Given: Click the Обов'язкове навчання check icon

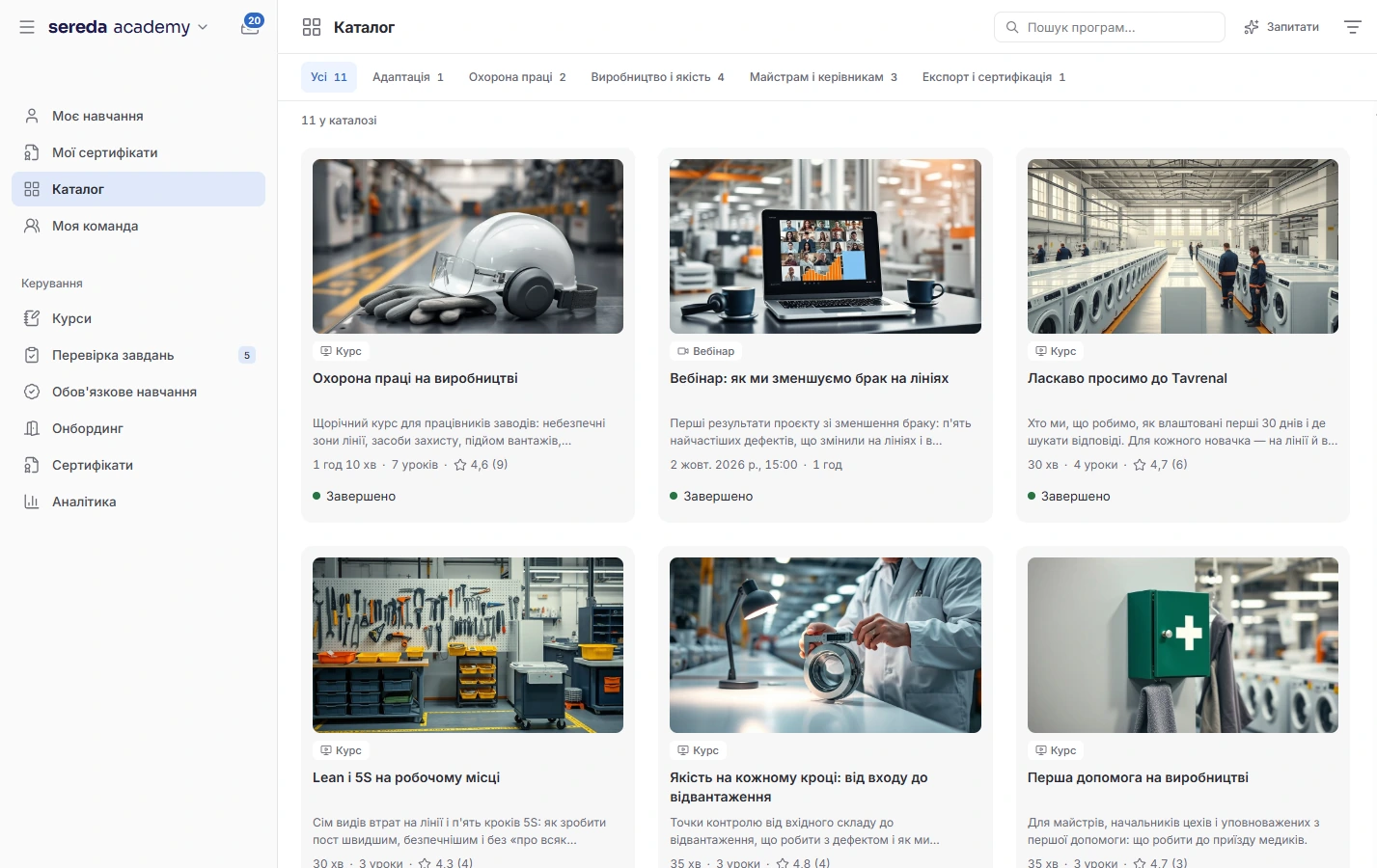Looking at the screenshot, I should tap(32, 392).
